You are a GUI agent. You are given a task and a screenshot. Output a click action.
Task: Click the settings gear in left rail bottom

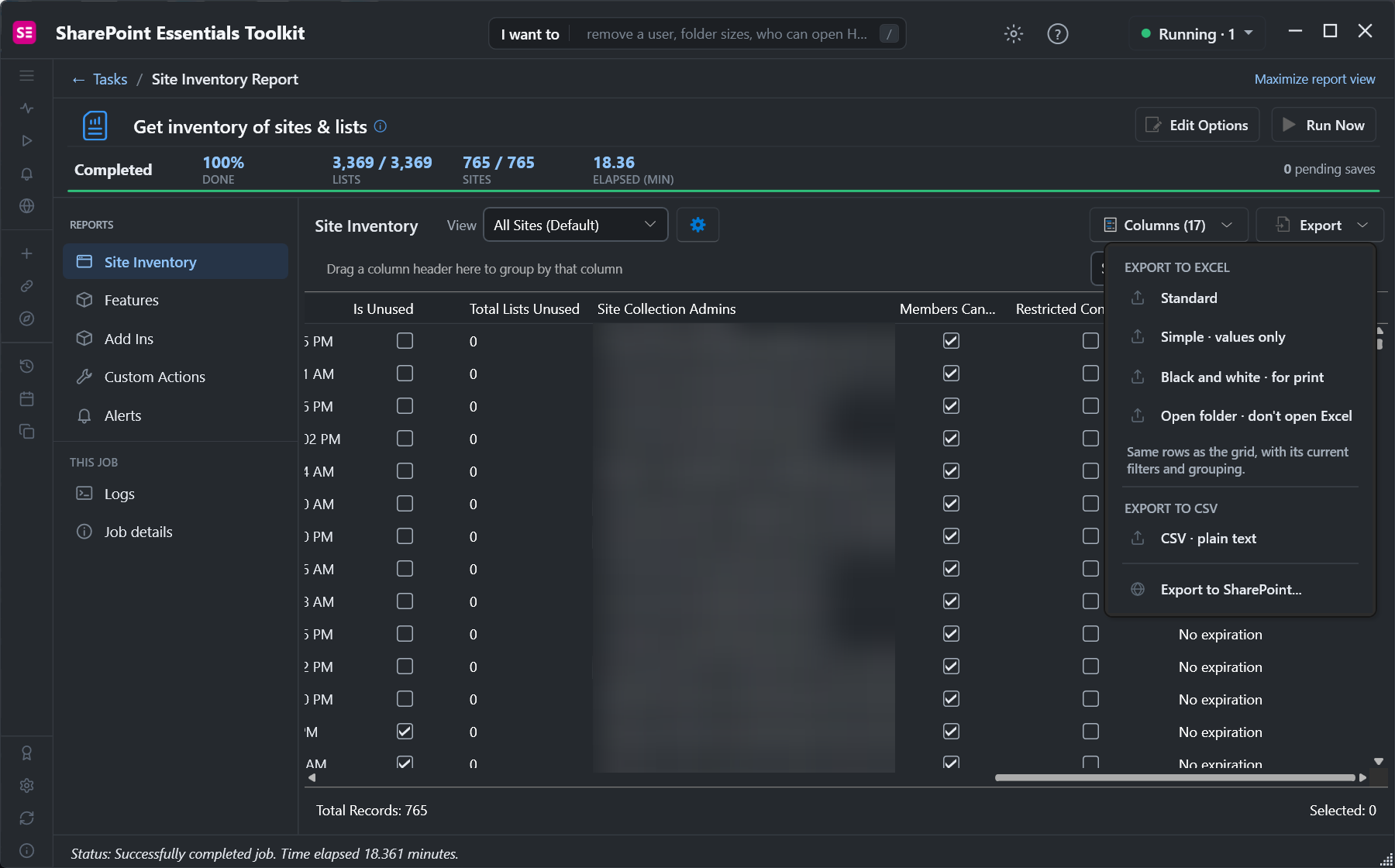click(x=26, y=785)
